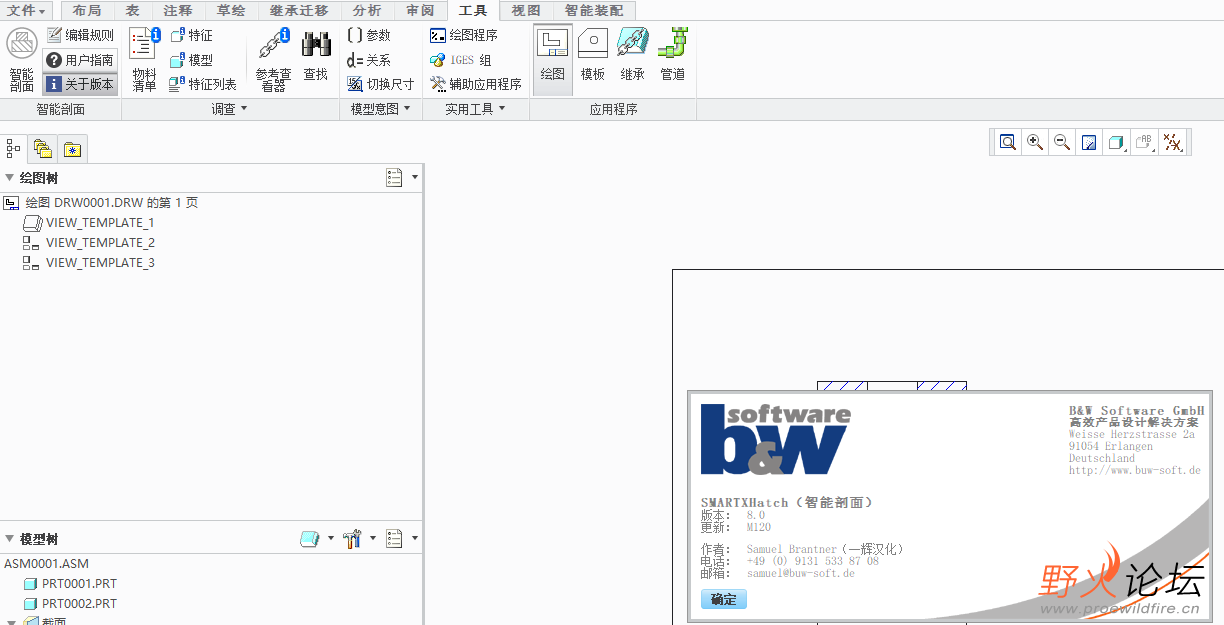The height and width of the screenshot is (625, 1224).
Task: Select the folder browser navigator tab
Action: pyautogui.click(x=42, y=149)
